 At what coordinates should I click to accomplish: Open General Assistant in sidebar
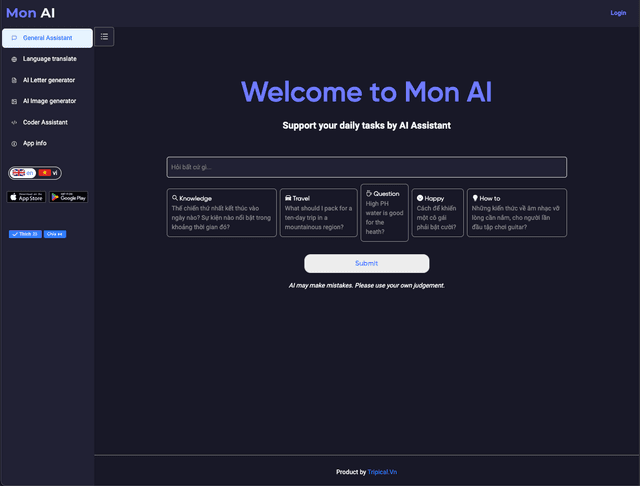47,38
